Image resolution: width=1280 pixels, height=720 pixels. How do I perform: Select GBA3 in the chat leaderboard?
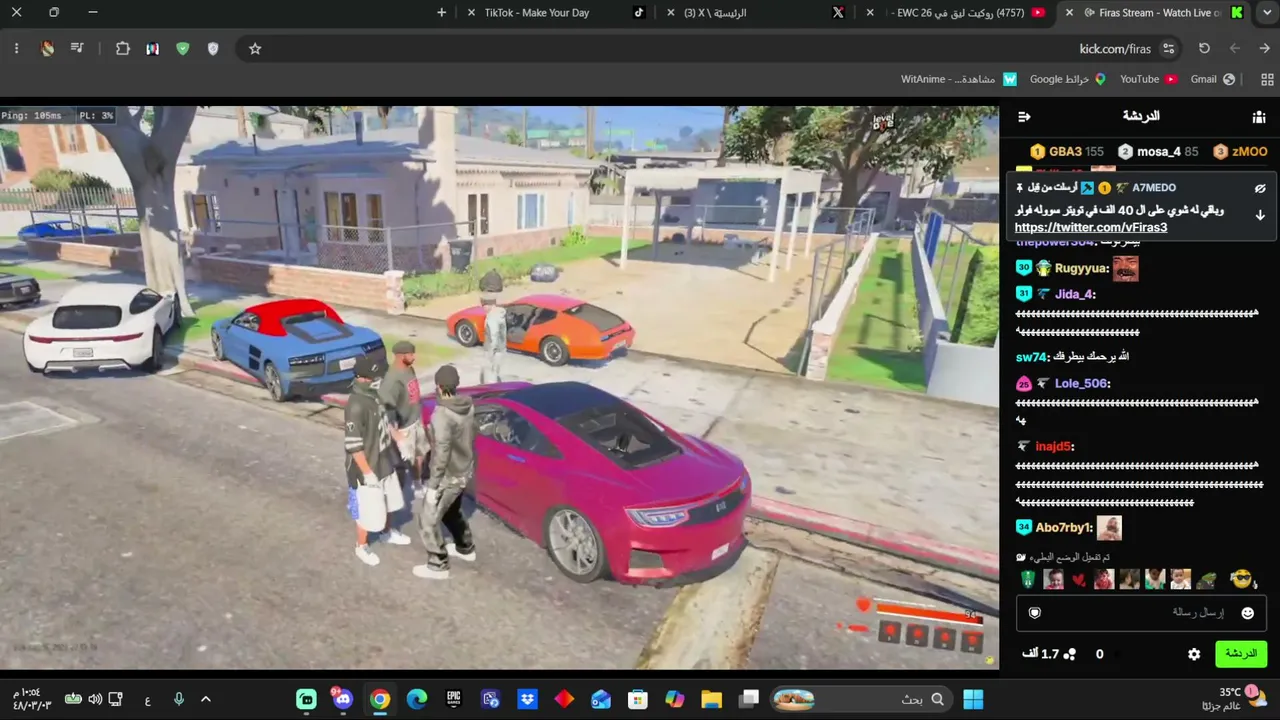[1066, 152]
